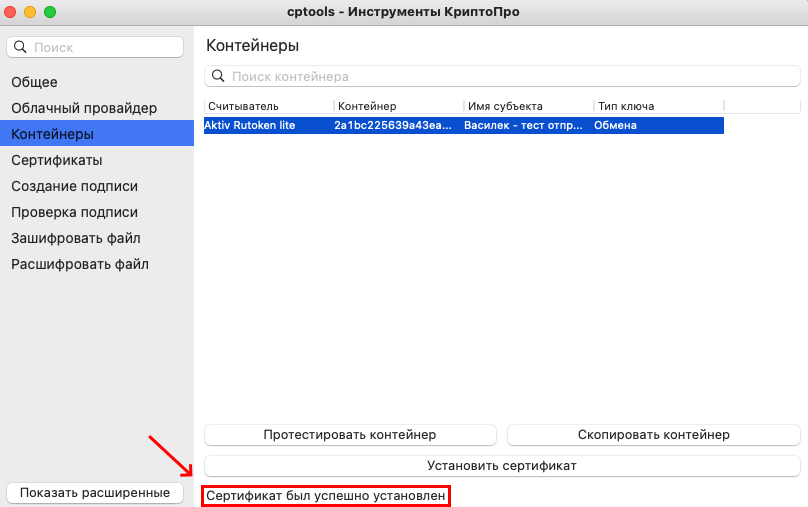Click the Контейнеры page heading
Viewport: 808px width, 507px height.
point(252,45)
